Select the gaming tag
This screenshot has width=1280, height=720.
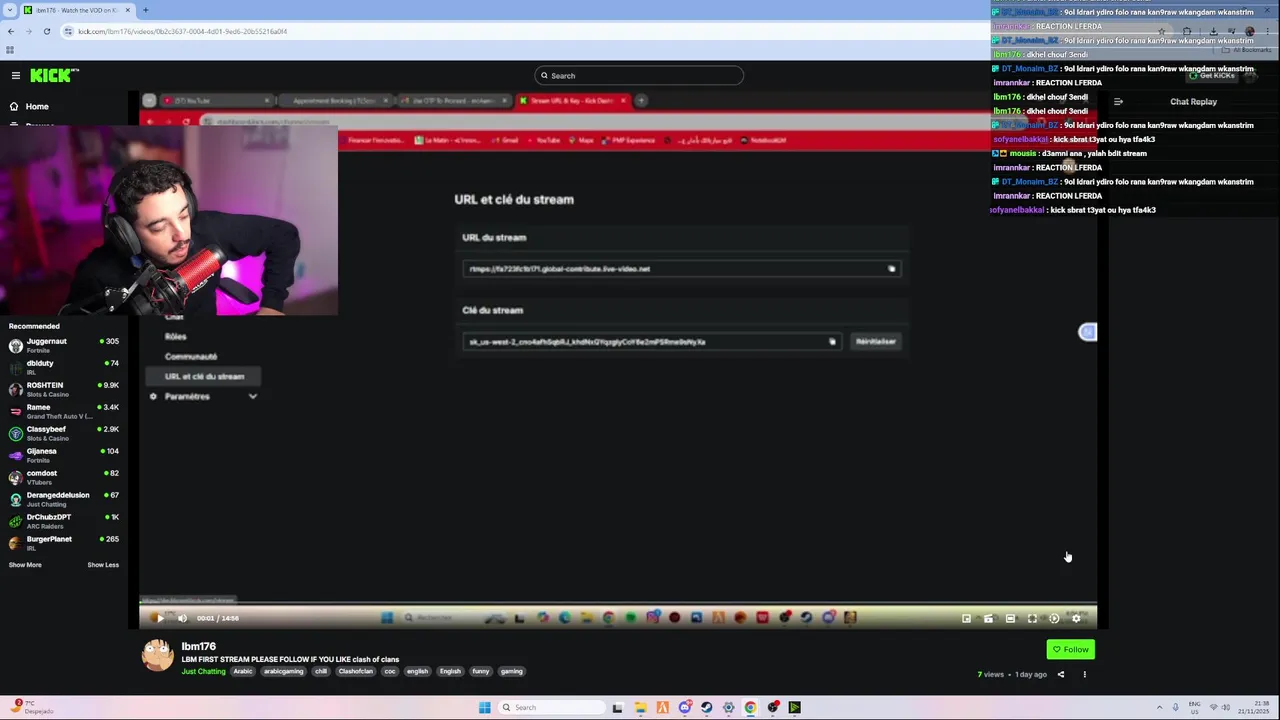512,671
